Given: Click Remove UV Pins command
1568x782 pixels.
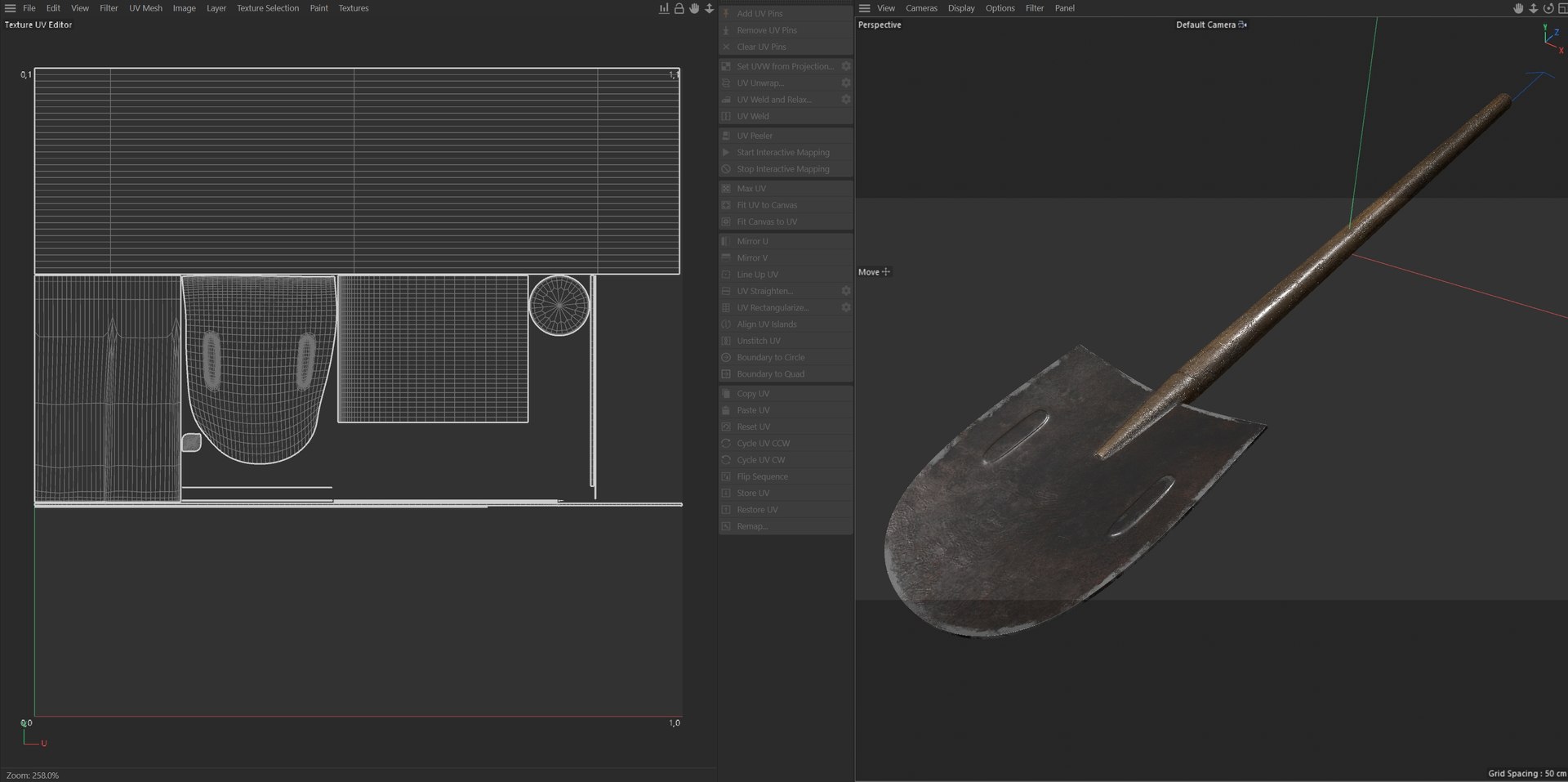Looking at the screenshot, I should (786, 30).
